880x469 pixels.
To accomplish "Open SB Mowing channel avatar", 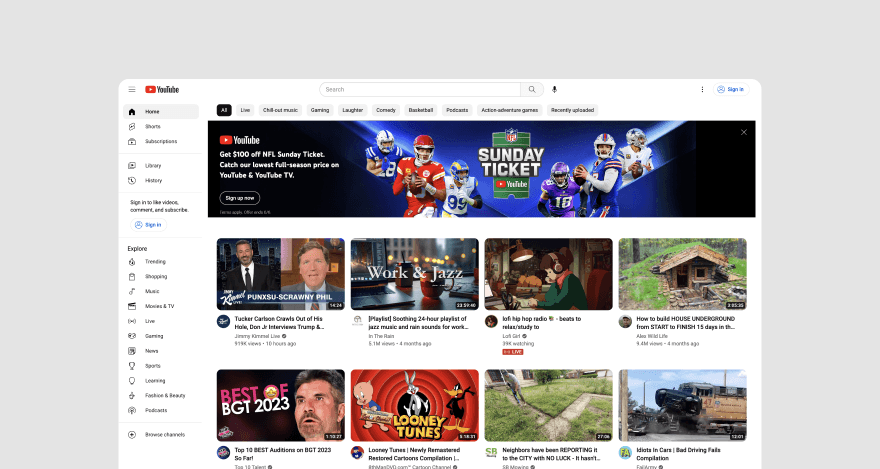I will pos(491,453).
